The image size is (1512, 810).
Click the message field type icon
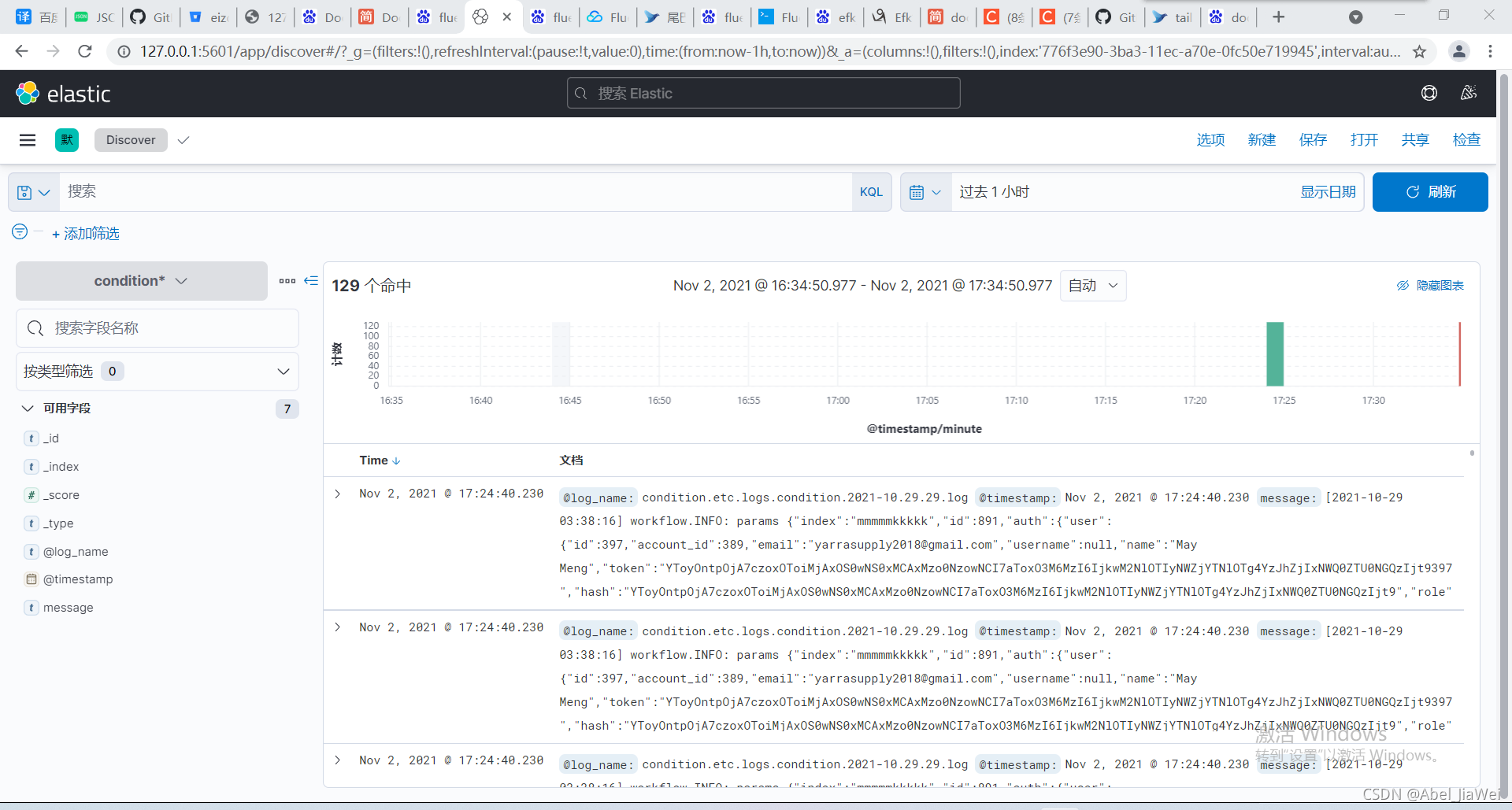(31, 608)
